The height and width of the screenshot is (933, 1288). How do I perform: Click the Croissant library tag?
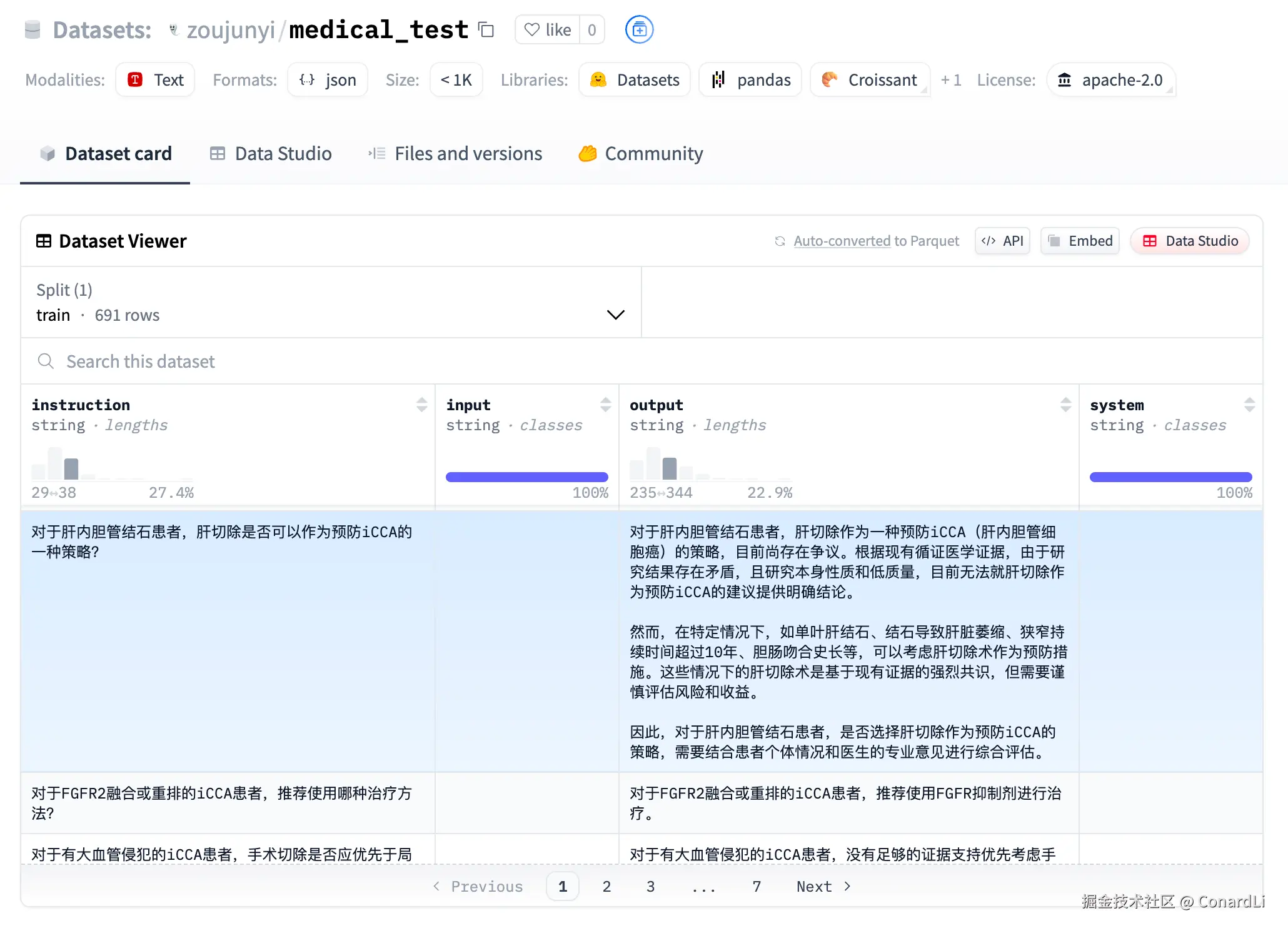pos(870,80)
